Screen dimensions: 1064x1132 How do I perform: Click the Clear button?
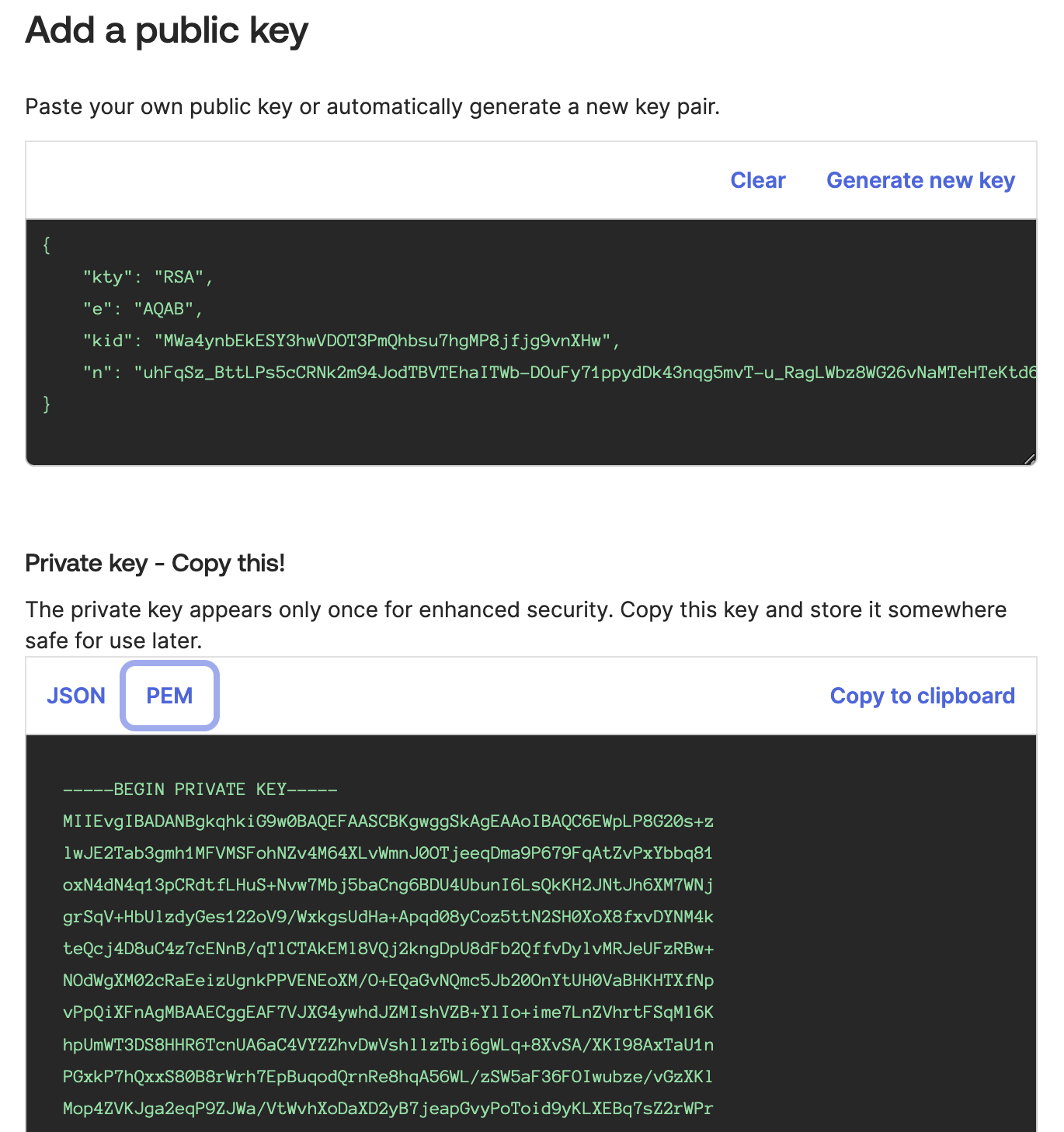pyautogui.click(x=757, y=180)
